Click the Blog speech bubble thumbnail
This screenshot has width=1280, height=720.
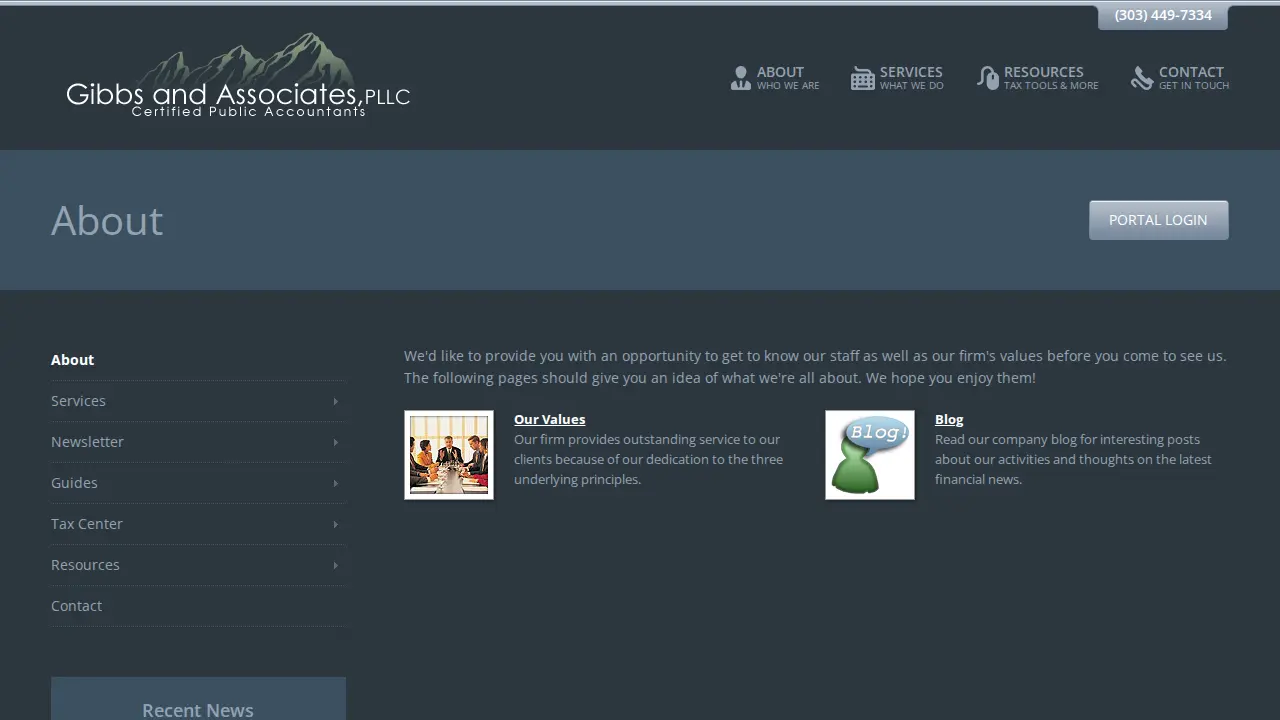click(870, 455)
